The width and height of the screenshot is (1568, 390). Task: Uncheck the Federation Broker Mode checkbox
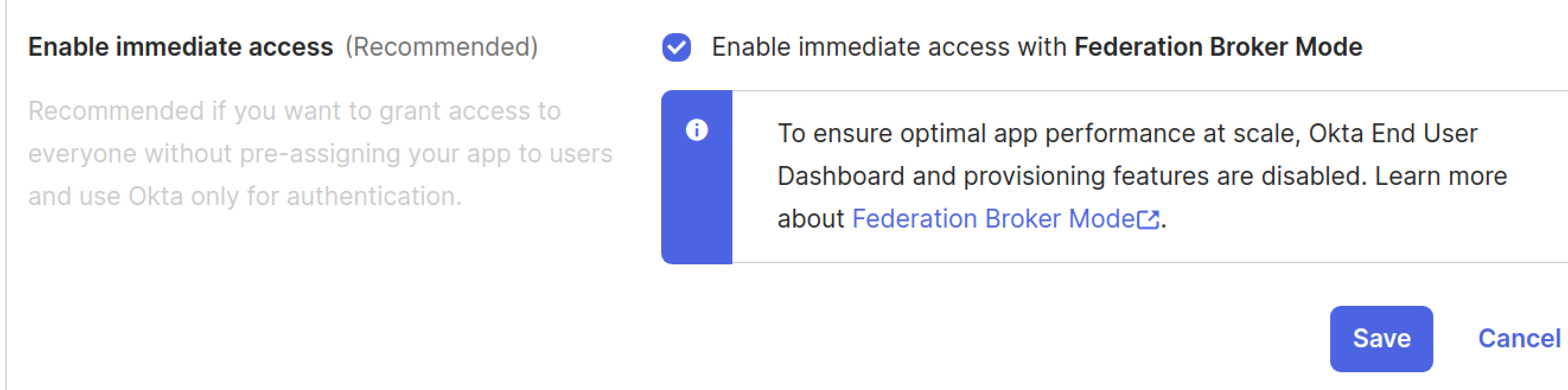pyautogui.click(x=676, y=47)
